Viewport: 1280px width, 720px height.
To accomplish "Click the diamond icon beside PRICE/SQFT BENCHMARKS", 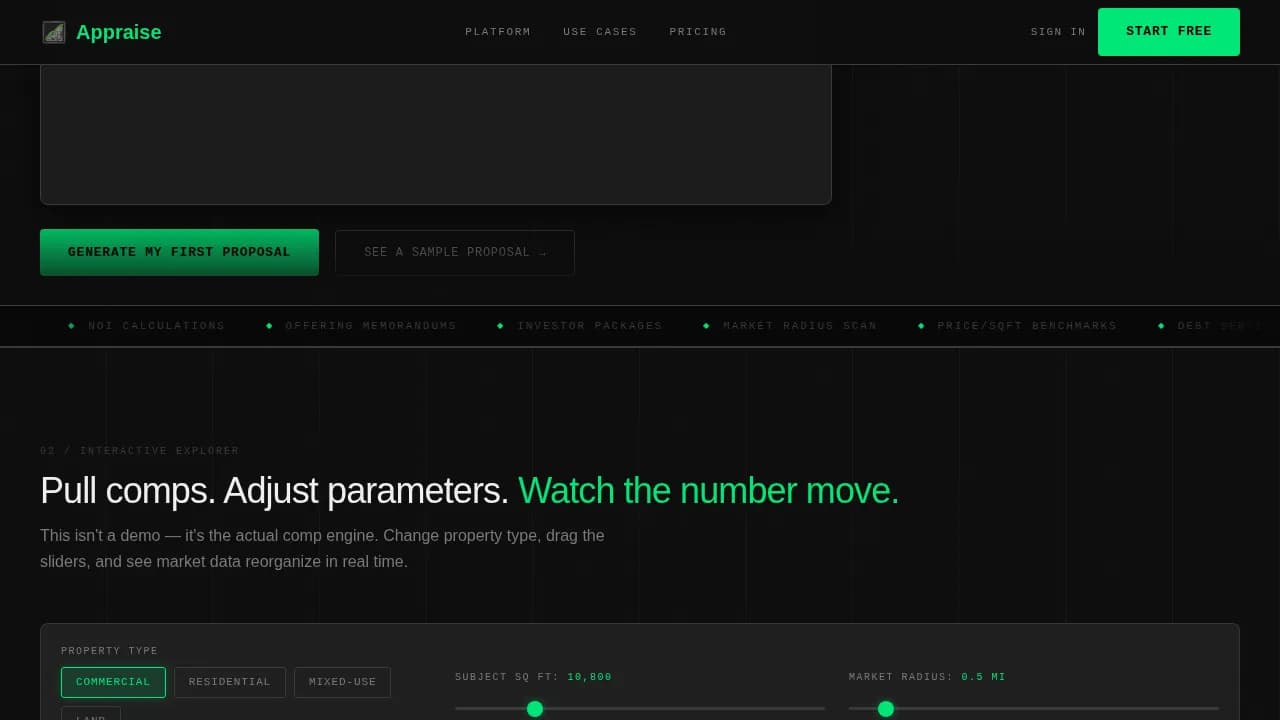I will 919,325.
